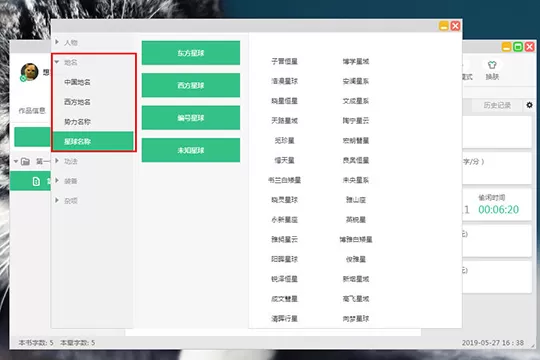Minimize the main writing window
540x360 pixels.
[506, 47]
